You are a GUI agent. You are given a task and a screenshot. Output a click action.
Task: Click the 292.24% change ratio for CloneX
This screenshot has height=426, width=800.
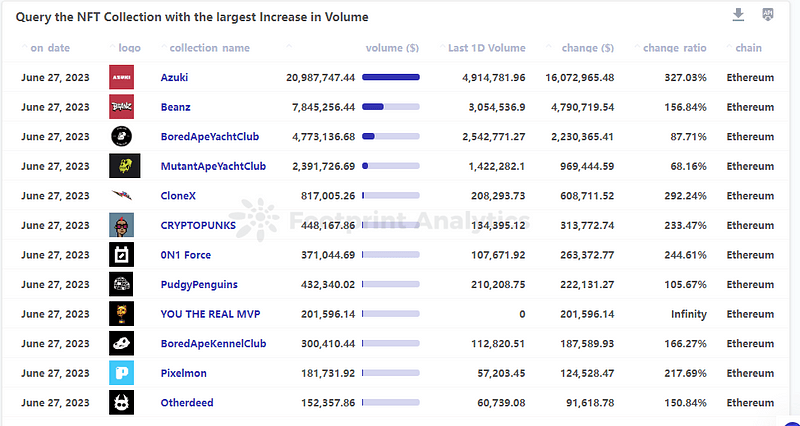tap(685, 196)
